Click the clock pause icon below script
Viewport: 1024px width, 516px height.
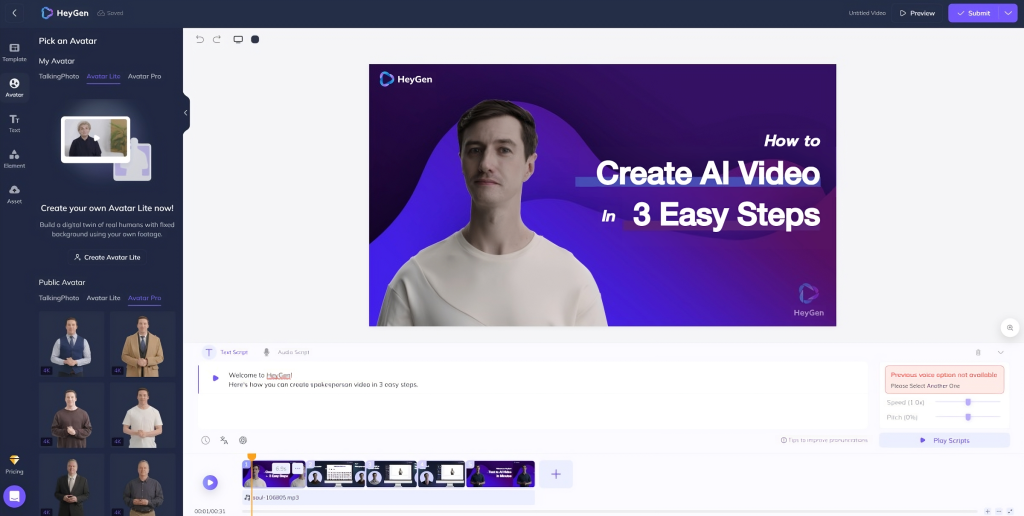pyautogui.click(x=206, y=440)
